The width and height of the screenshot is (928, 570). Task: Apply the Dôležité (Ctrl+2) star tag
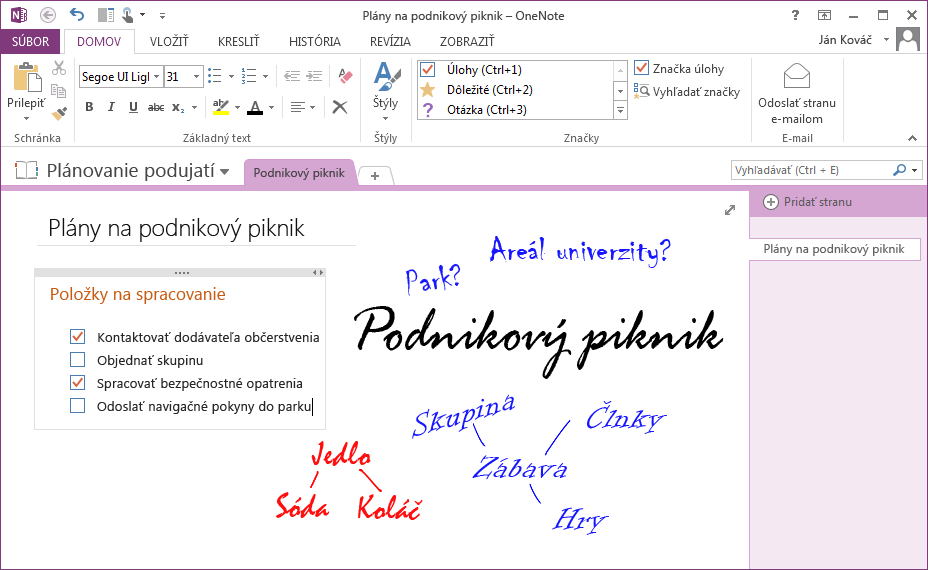click(516, 90)
